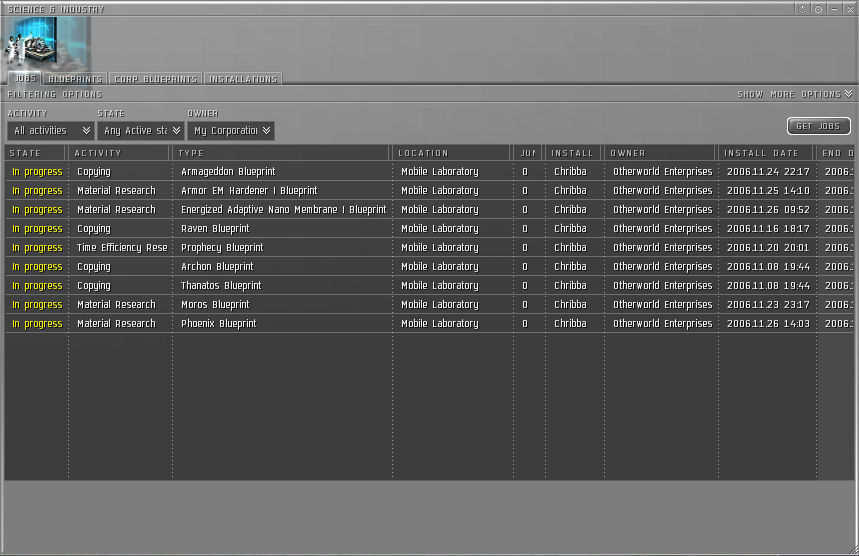Switch to the Corp Blueprints tab
This screenshot has height=556, width=859.
(156, 79)
